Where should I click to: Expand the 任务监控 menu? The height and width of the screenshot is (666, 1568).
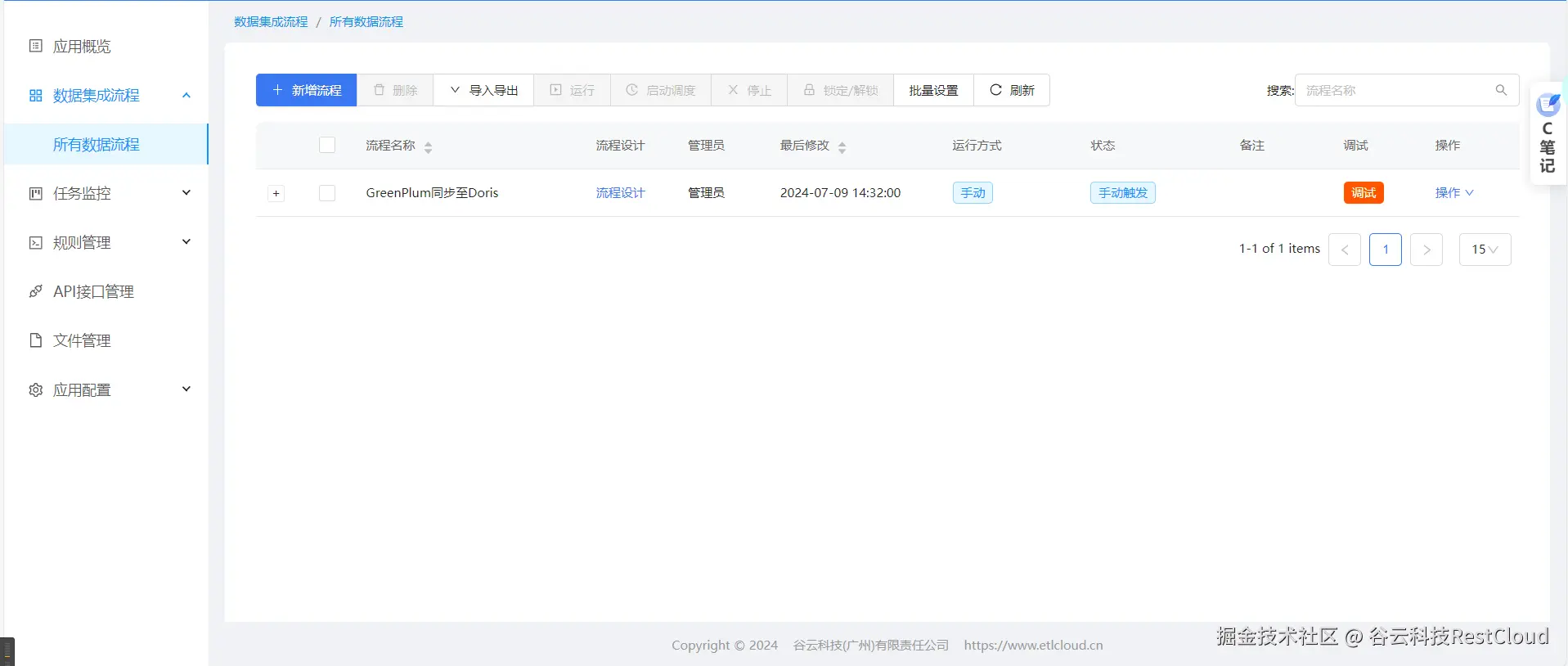[x=186, y=193]
